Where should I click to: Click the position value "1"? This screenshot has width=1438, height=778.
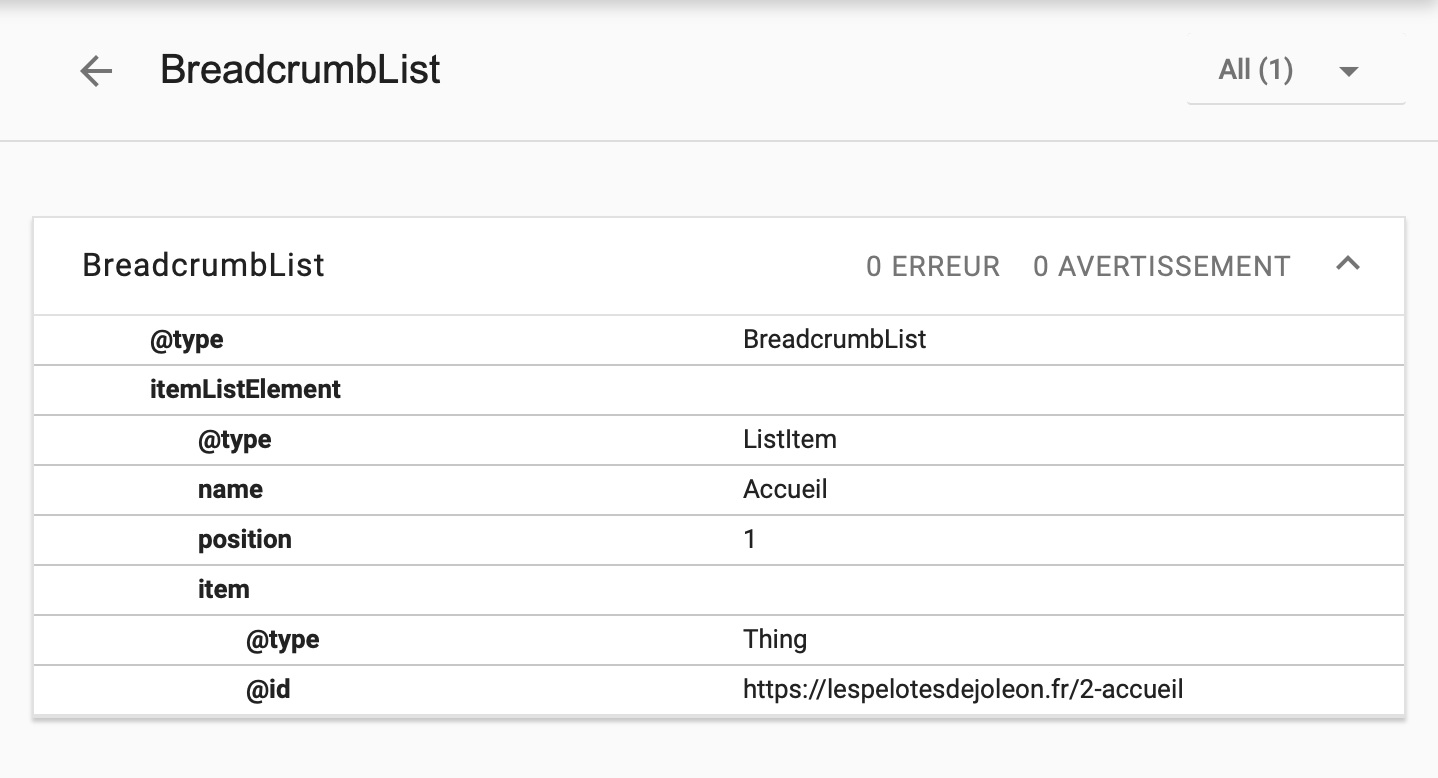coord(750,539)
